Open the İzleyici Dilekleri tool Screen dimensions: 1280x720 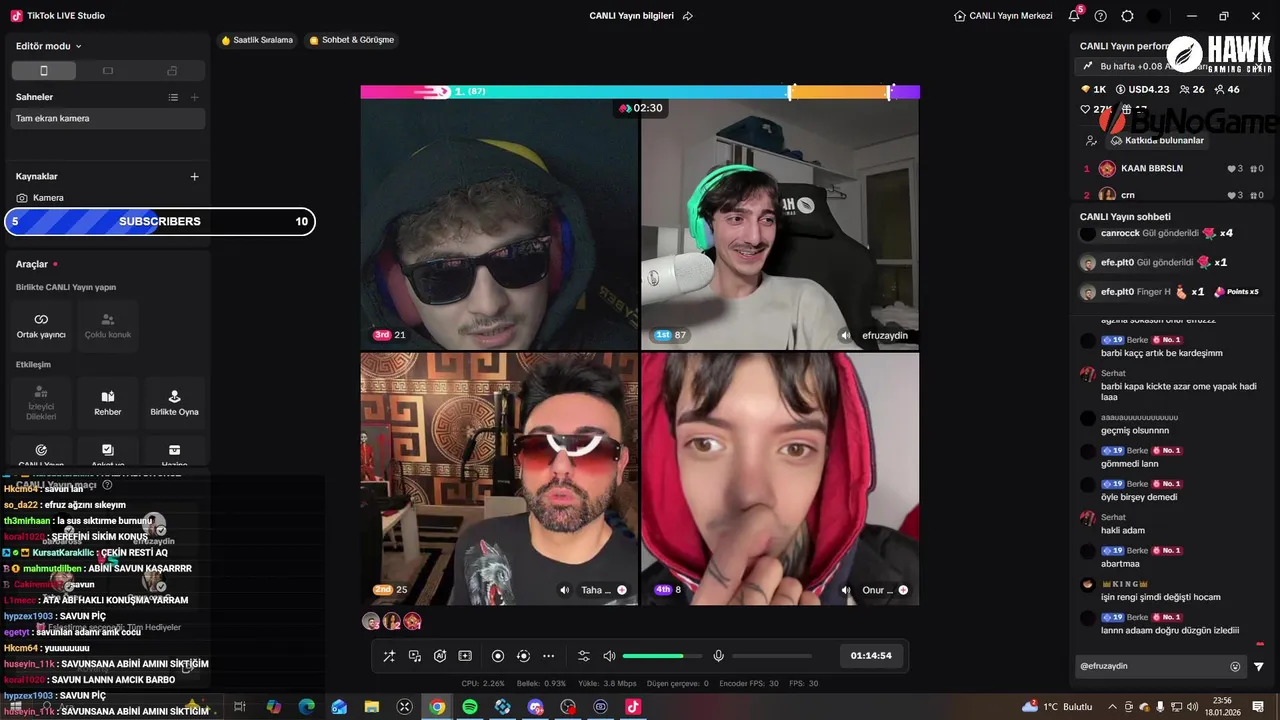click(x=41, y=403)
